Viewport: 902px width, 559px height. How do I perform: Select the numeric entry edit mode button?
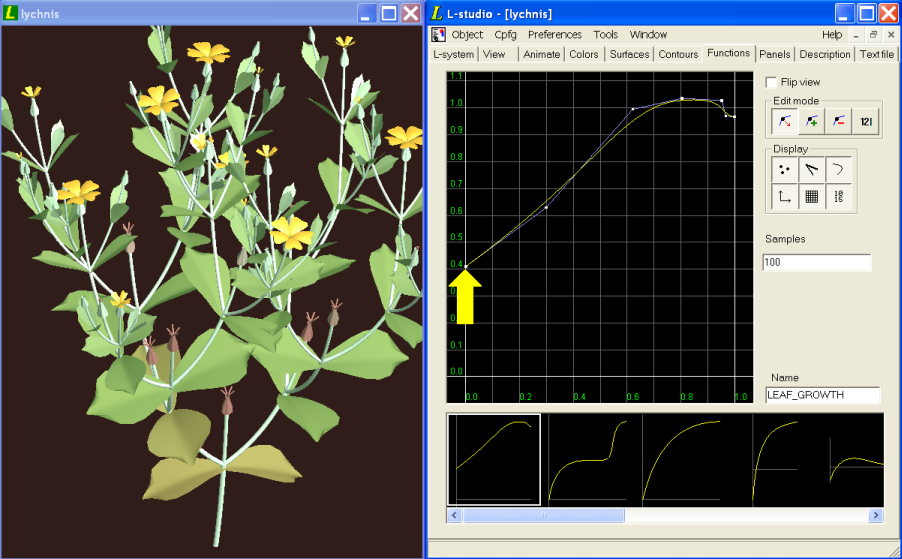[x=866, y=121]
